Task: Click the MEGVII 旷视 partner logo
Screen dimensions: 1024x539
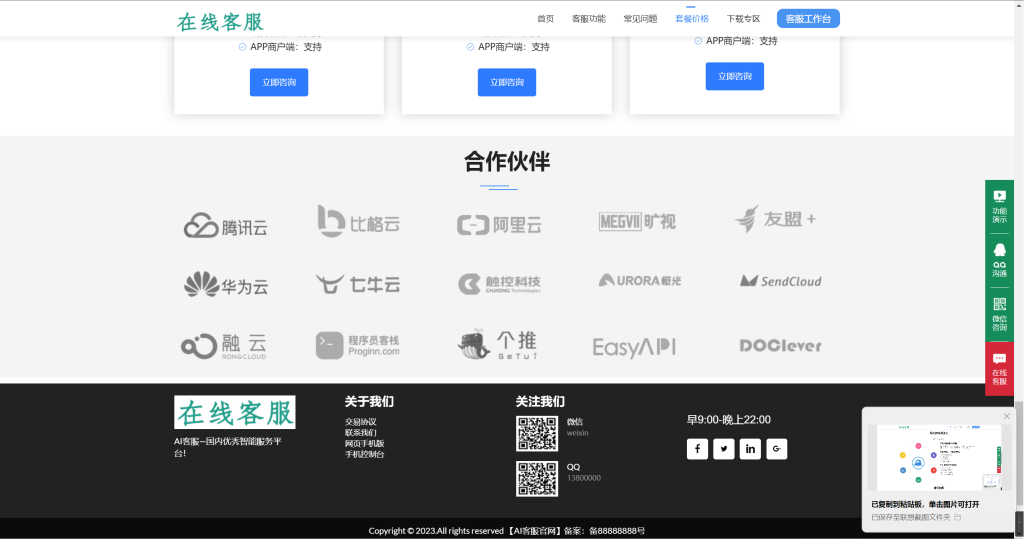Action: tap(637, 221)
